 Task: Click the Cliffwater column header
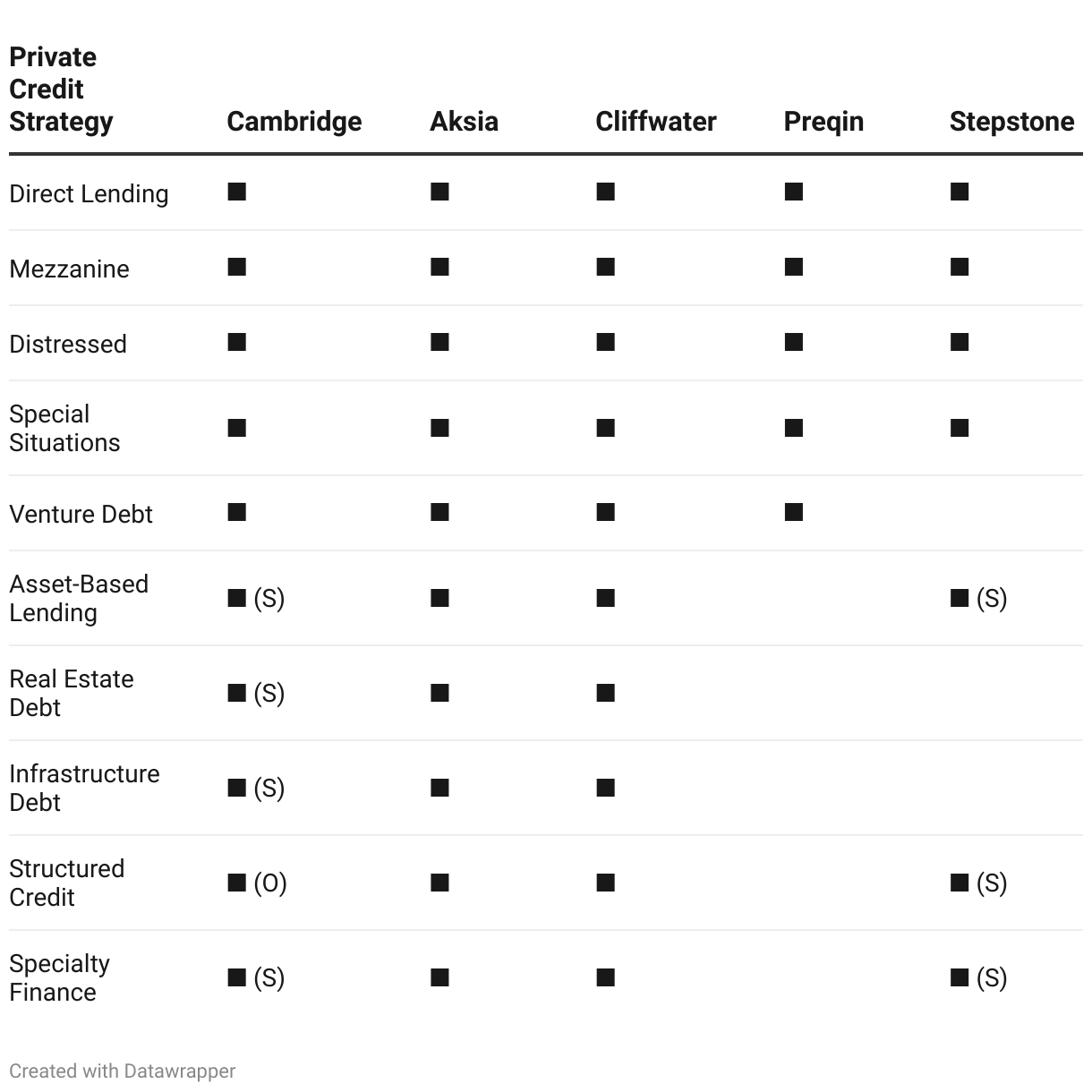656,122
